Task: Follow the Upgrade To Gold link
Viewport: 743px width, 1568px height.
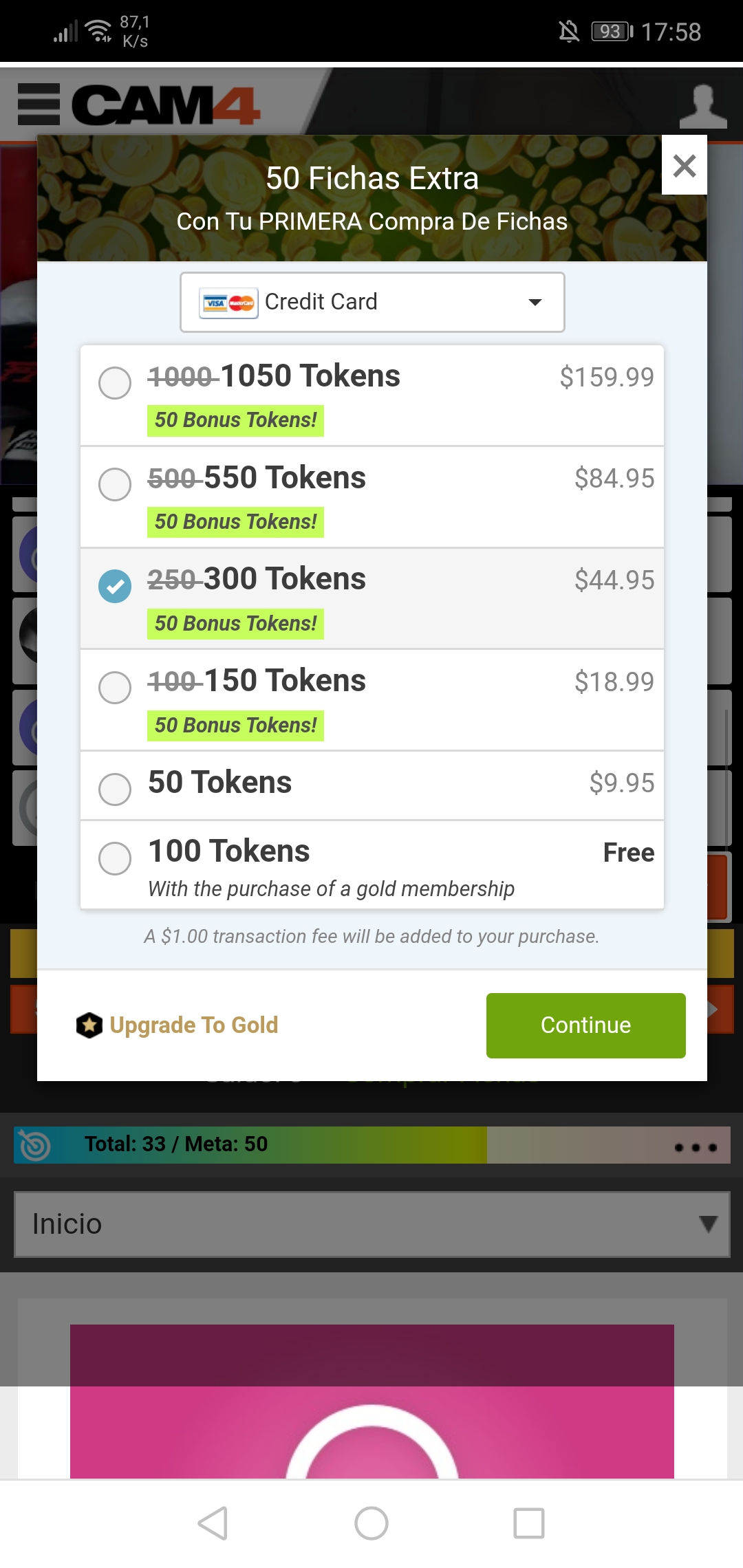Action: tap(193, 1025)
